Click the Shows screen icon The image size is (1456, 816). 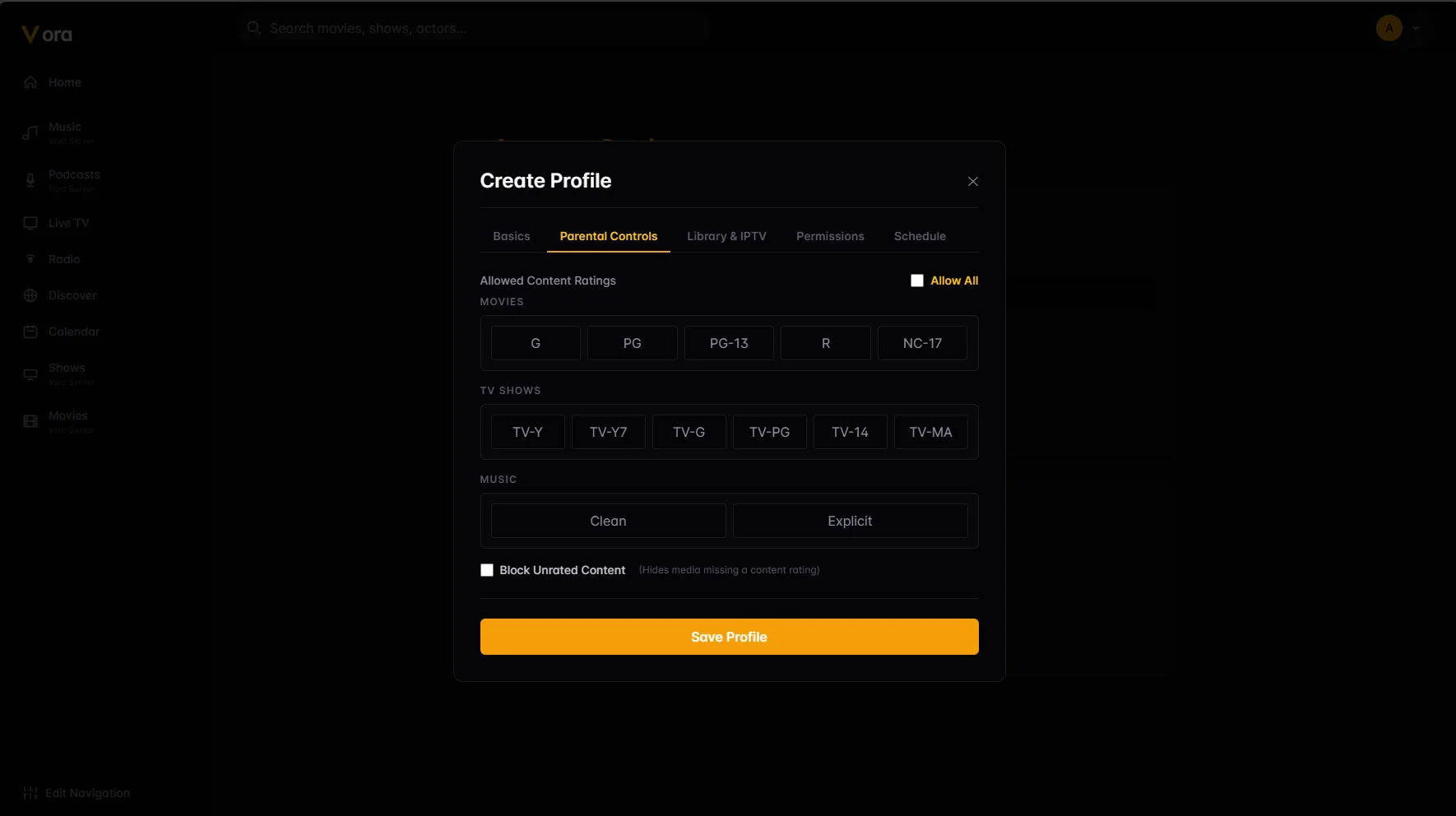point(30,374)
